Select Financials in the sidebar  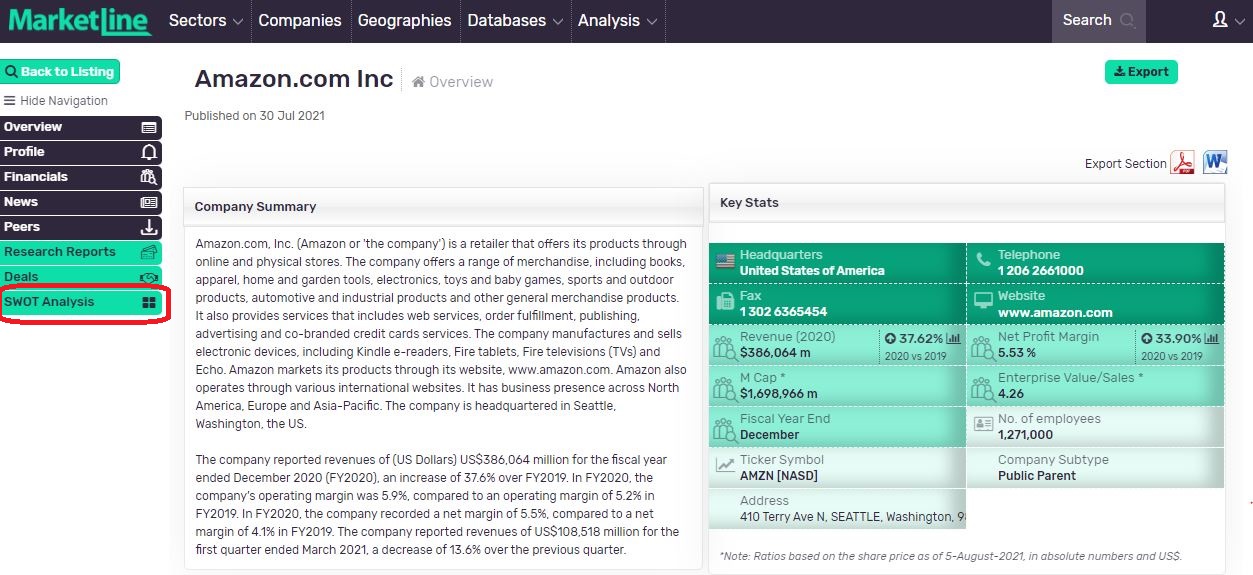[80, 177]
